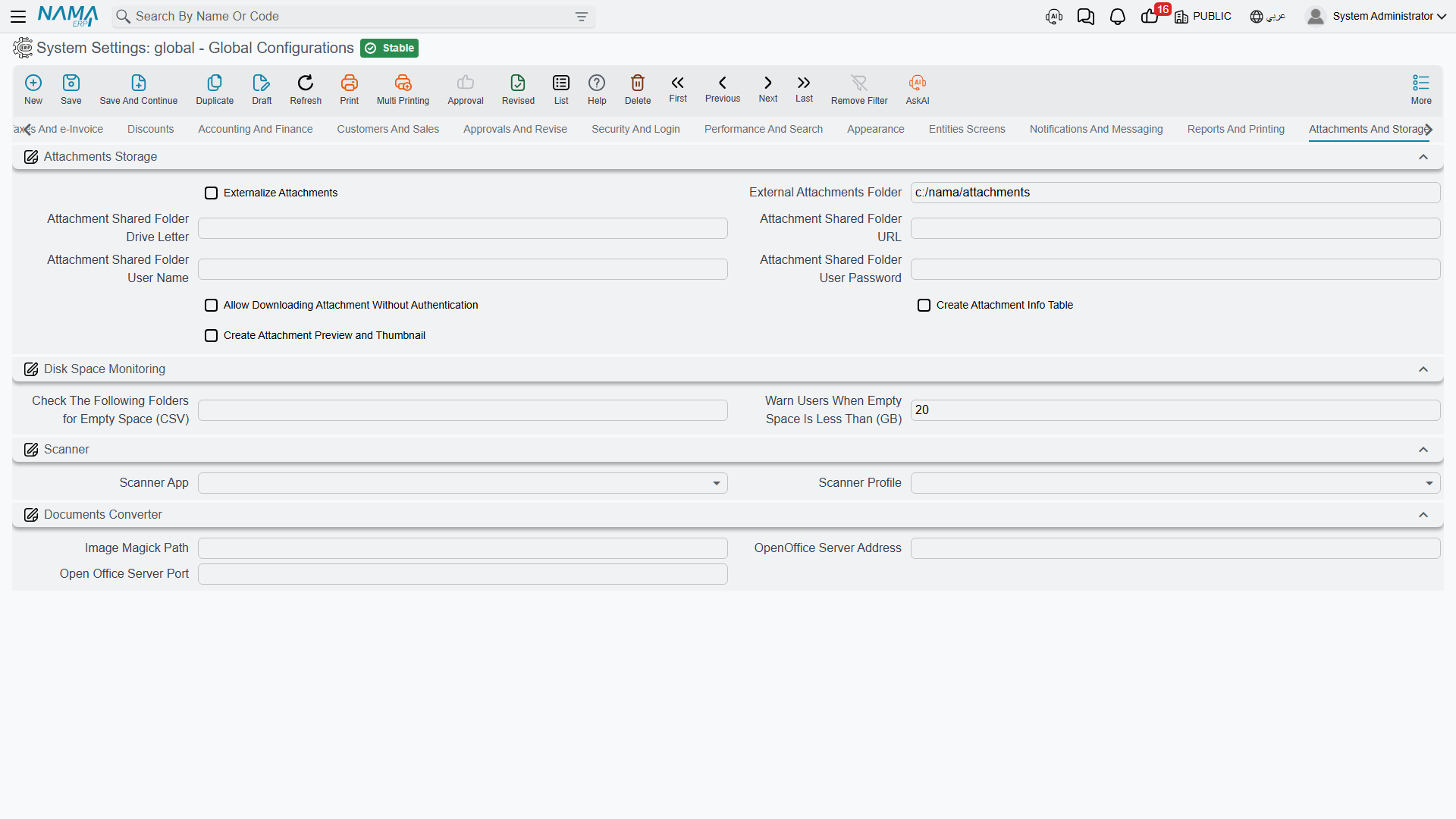The width and height of the screenshot is (1456, 819).
Task: Switch to the Security And Login tab
Action: click(x=635, y=129)
